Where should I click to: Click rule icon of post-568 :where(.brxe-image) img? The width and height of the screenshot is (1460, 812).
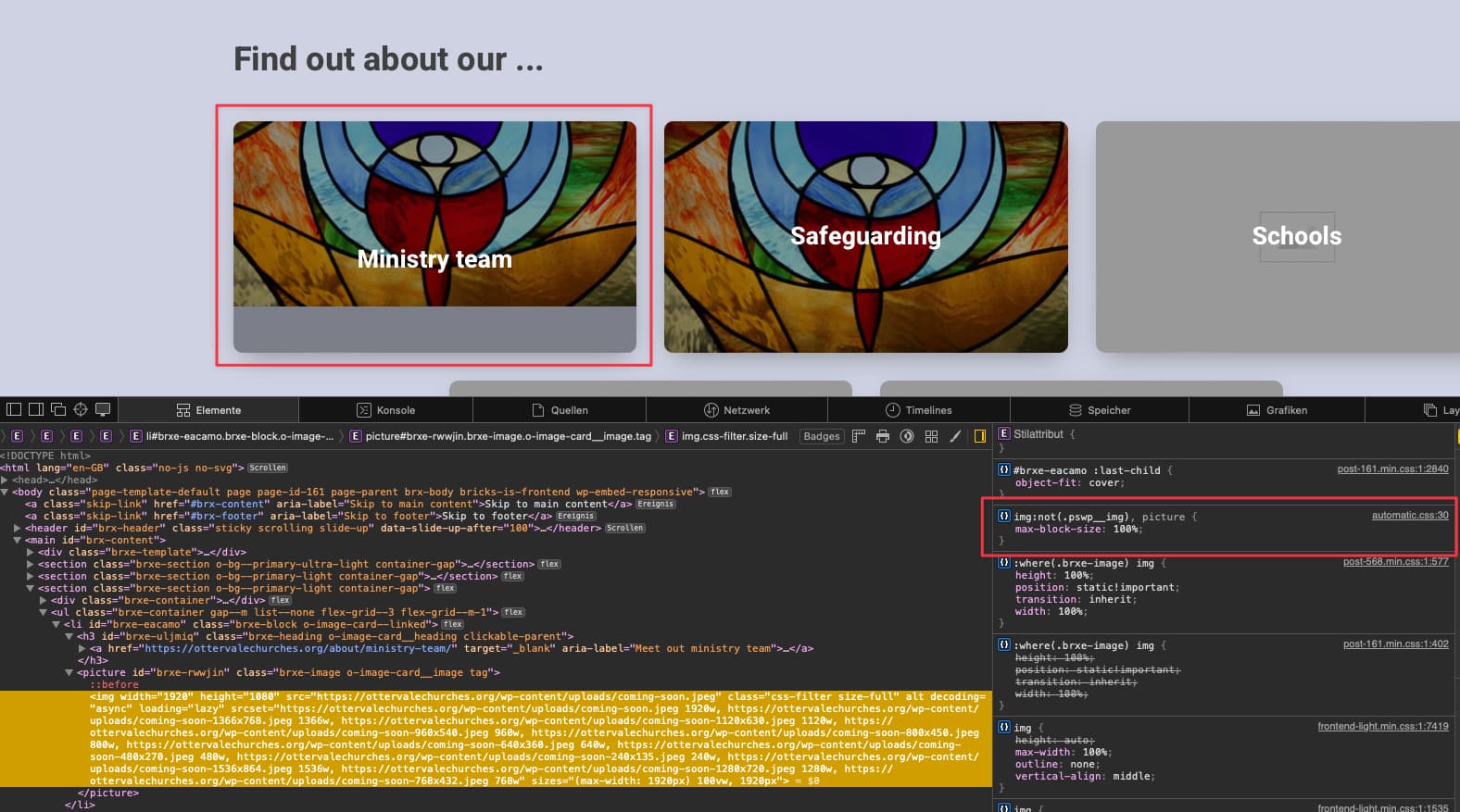[x=1003, y=562]
